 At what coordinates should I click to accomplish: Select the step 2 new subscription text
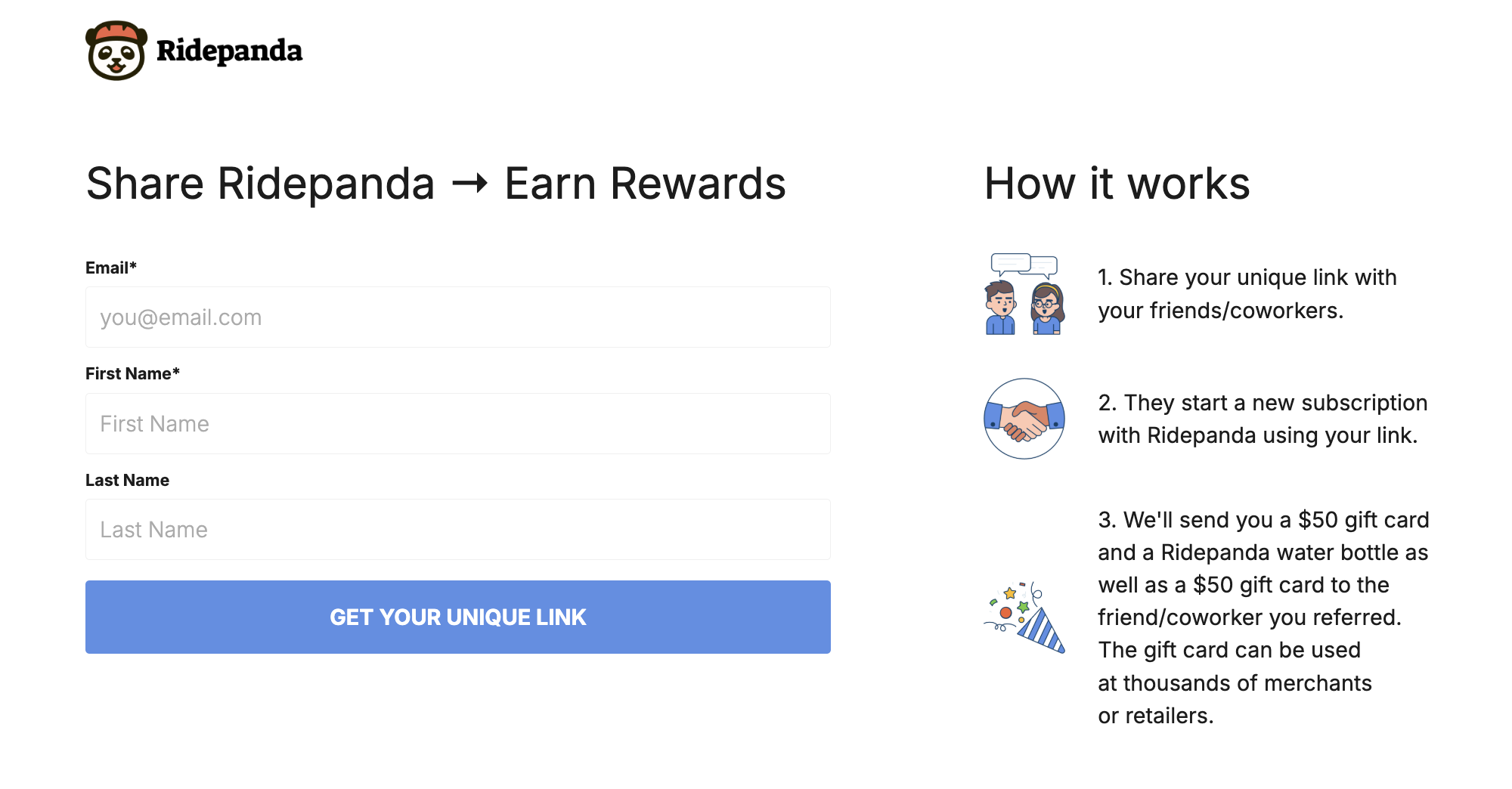(1263, 419)
